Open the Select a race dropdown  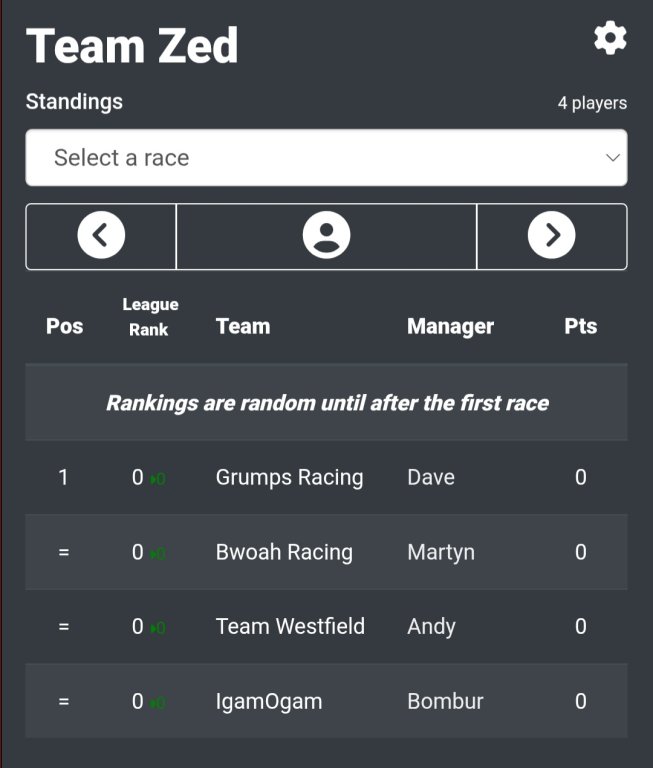[326, 158]
